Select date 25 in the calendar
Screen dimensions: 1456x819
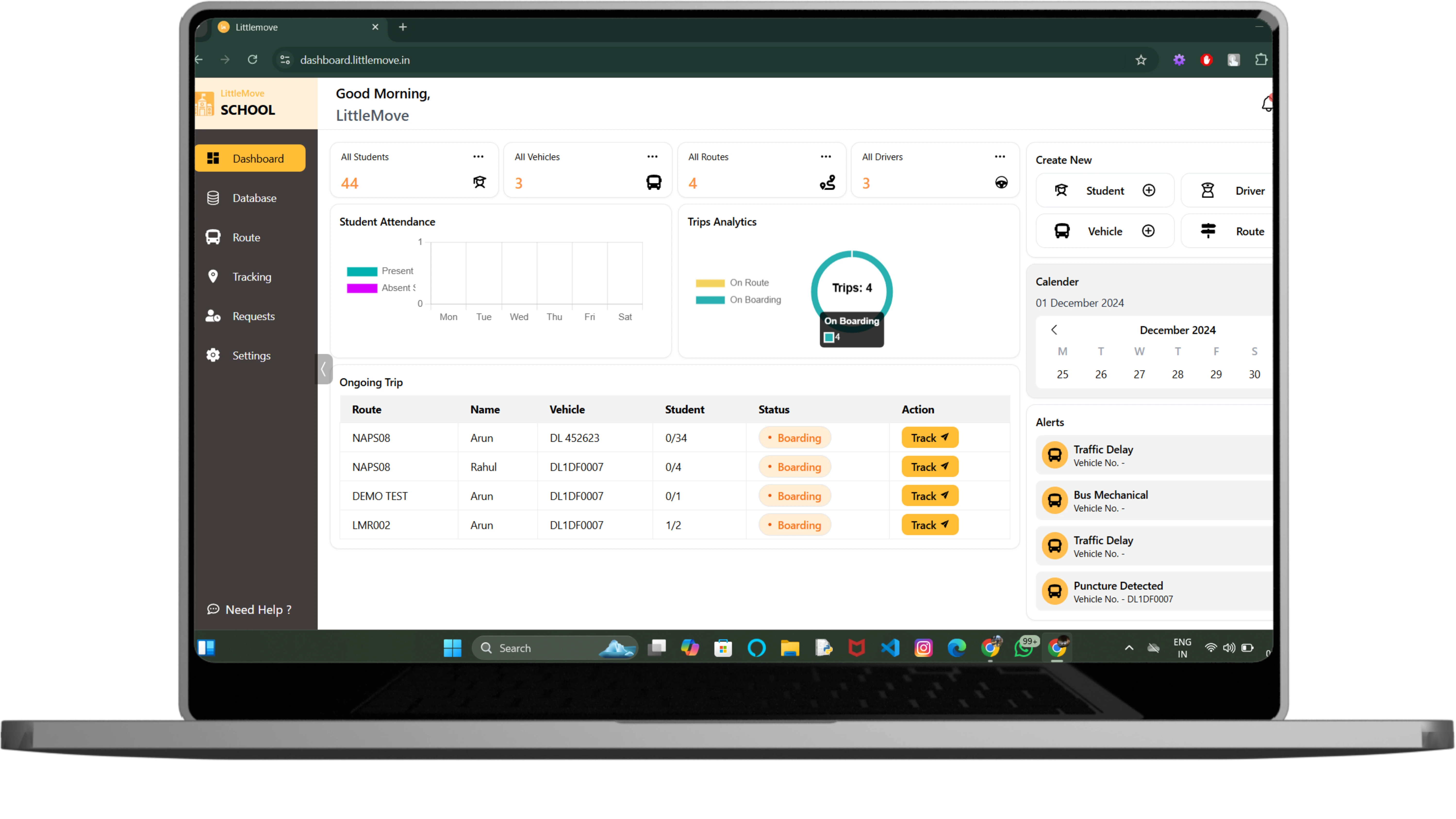[1062, 374]
